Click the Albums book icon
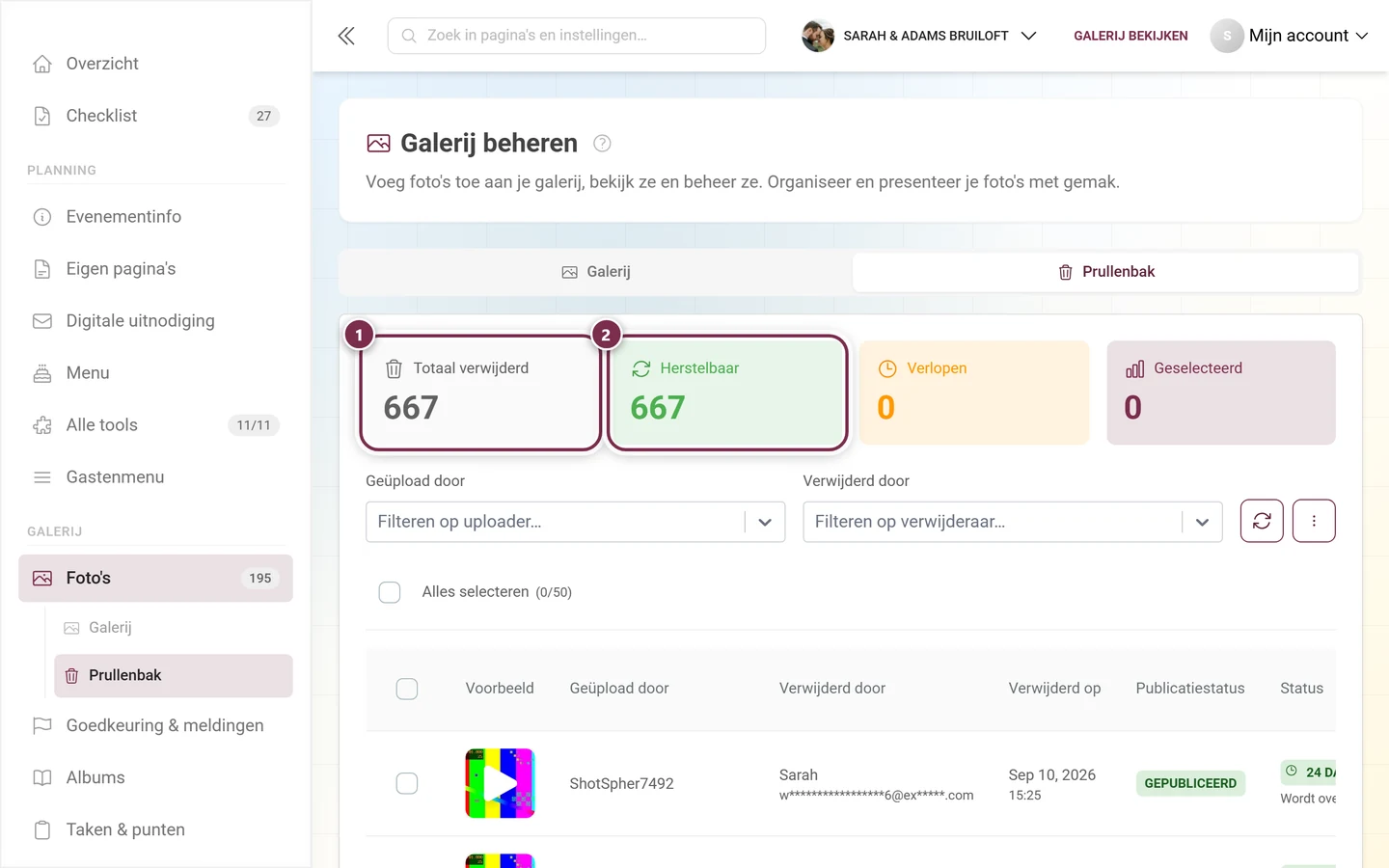Viewport: 1389px width, 868px height. tap(42, 777)
